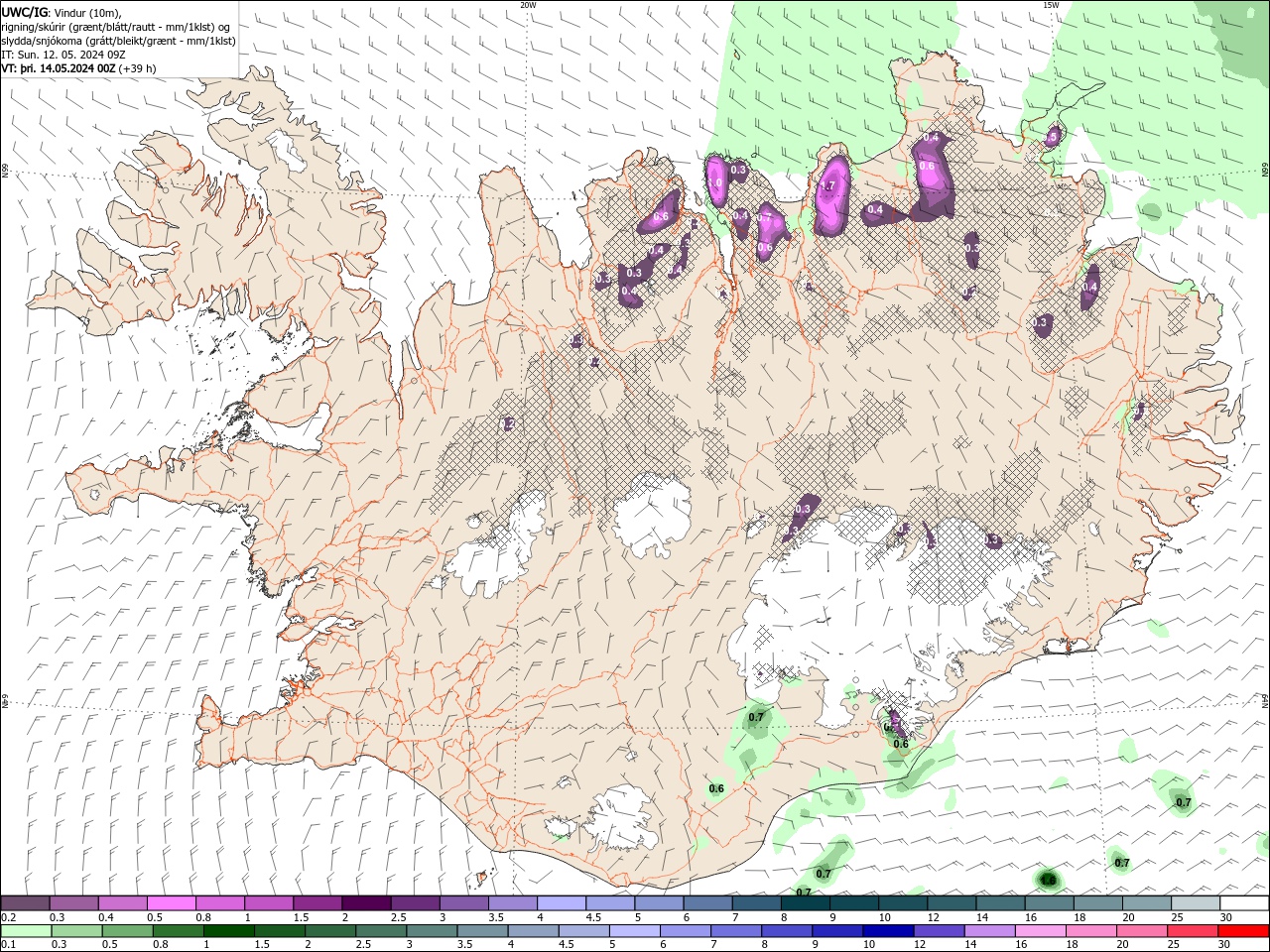Viewport: 1270px width, 952px height.
Task: Click the '15W' longitude label
Action: (1051, 5)
